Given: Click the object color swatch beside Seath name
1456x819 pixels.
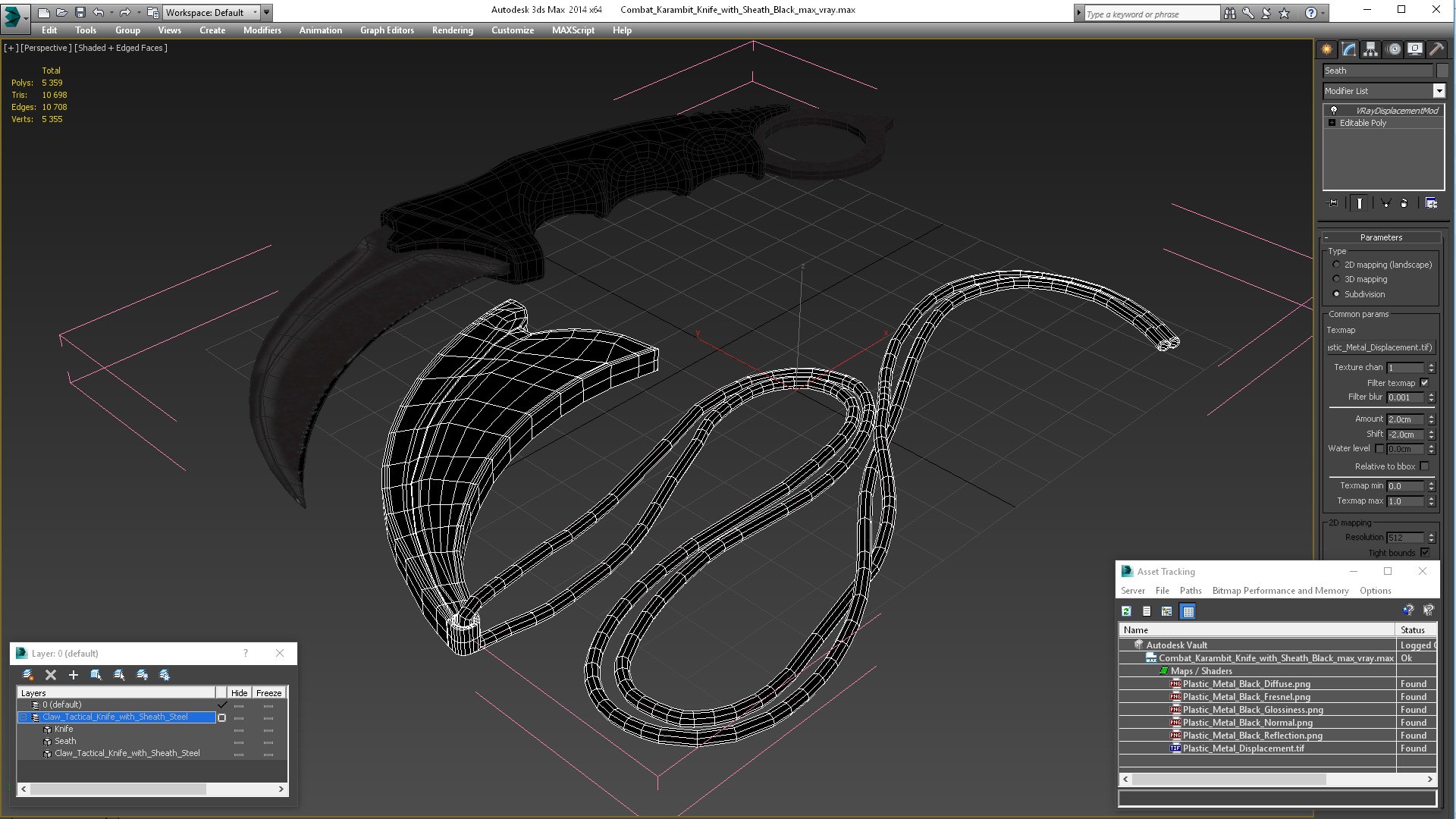Looking at the screenshot, I should point(1442,71).
